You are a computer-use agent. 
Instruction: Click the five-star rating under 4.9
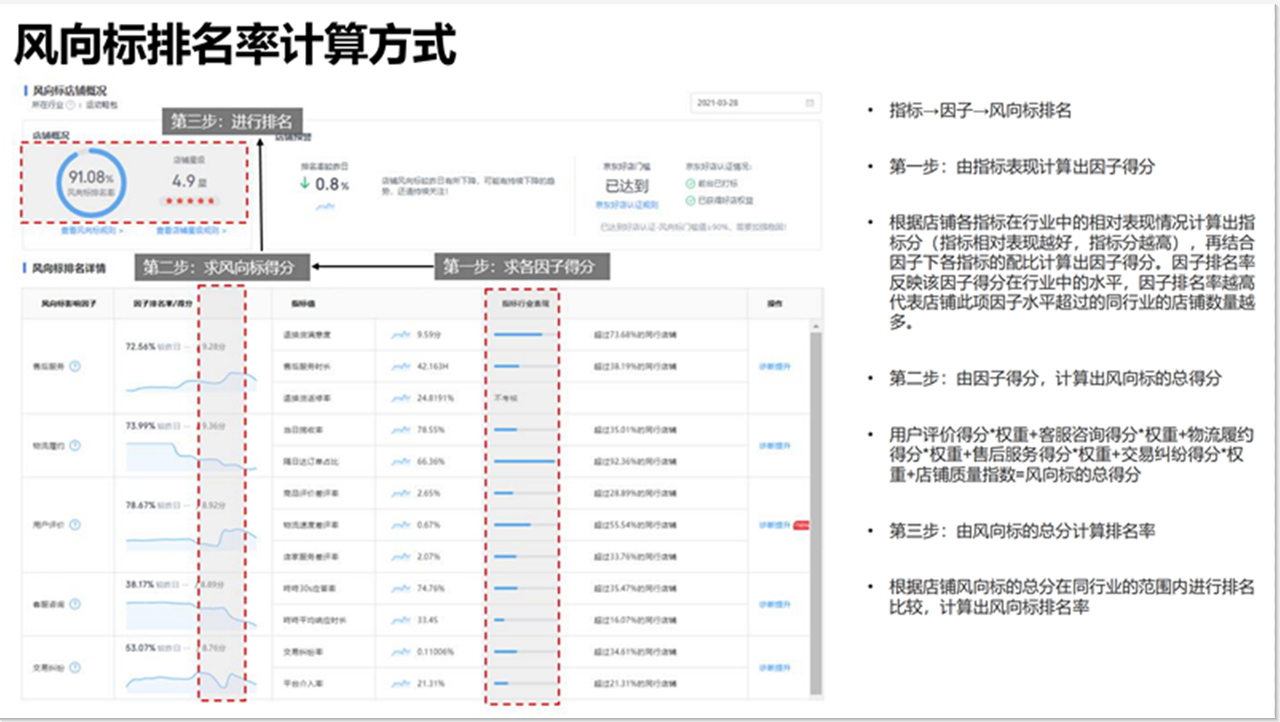tap(190, 202)
